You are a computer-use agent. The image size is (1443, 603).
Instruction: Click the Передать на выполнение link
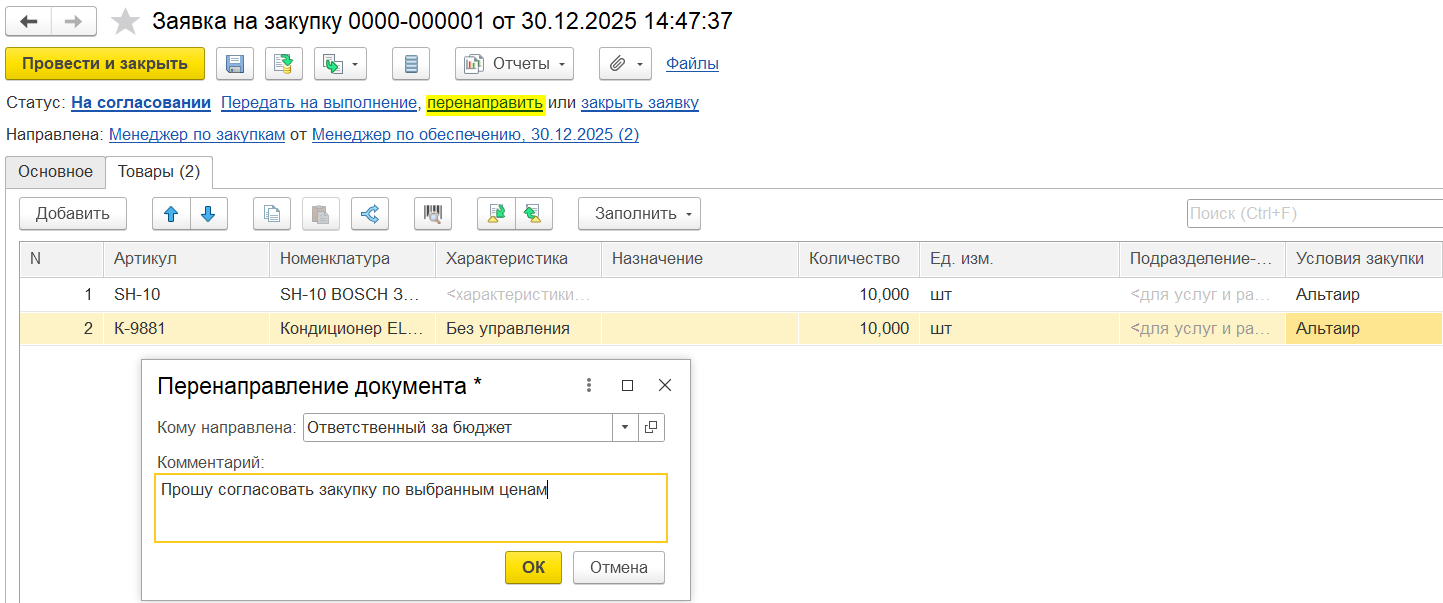[x=319, y=102]
